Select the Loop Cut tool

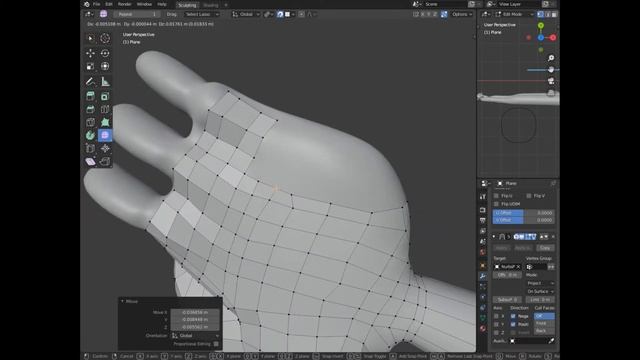click(x=105, y=109)
